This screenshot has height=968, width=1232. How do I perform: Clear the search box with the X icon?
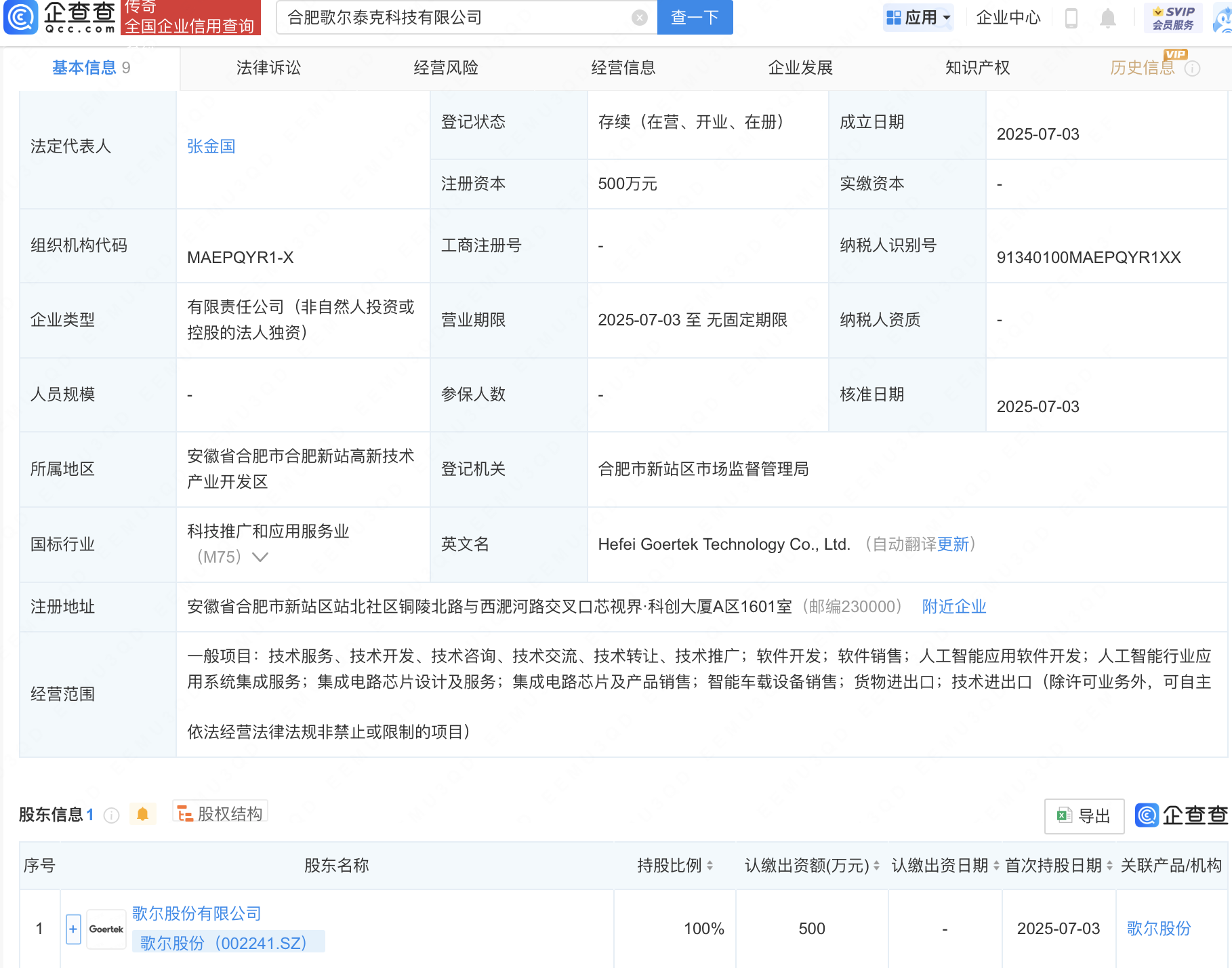pos(639,18)
